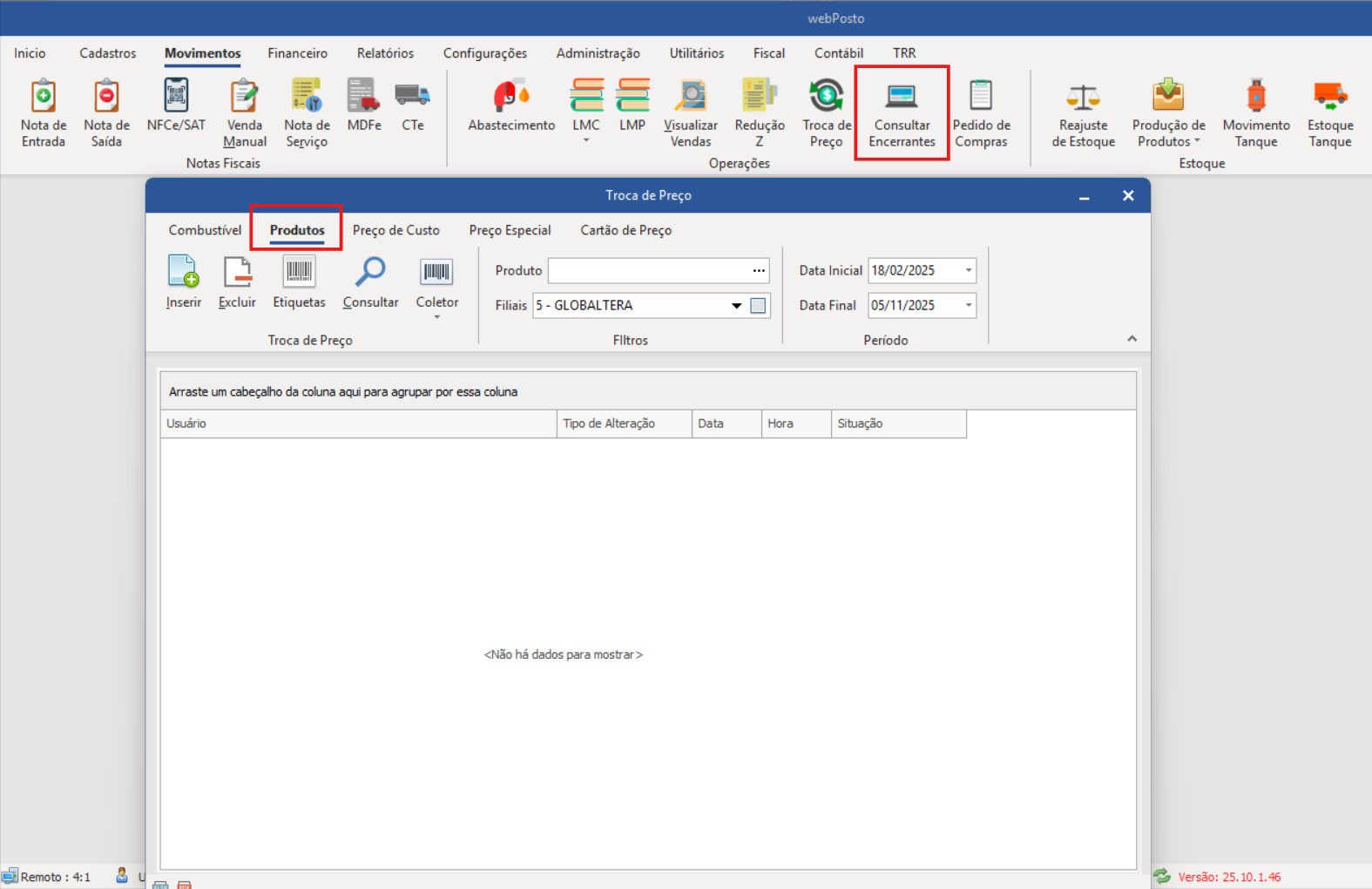Open the Data Final date dropdown
Screen dimensions: 1372x889
pyautogui.click(x=968, y=305)
